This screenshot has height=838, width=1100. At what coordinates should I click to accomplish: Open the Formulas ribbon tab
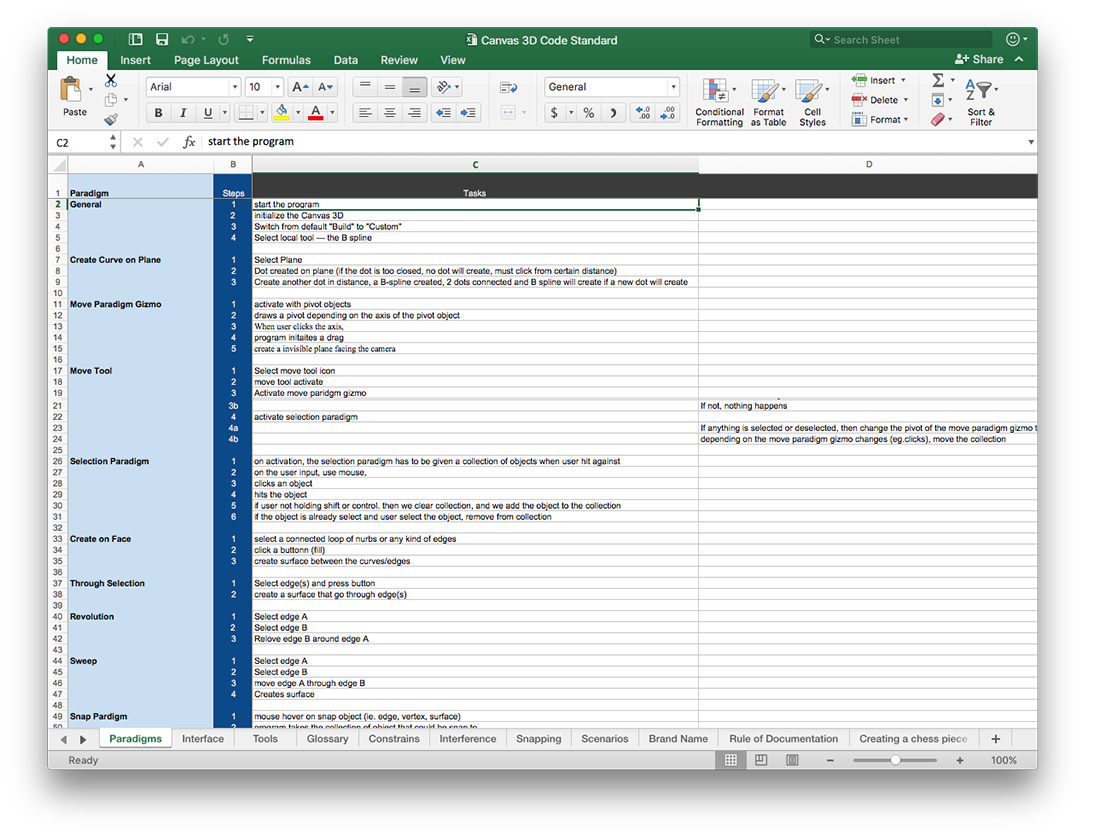click(286, 60)
